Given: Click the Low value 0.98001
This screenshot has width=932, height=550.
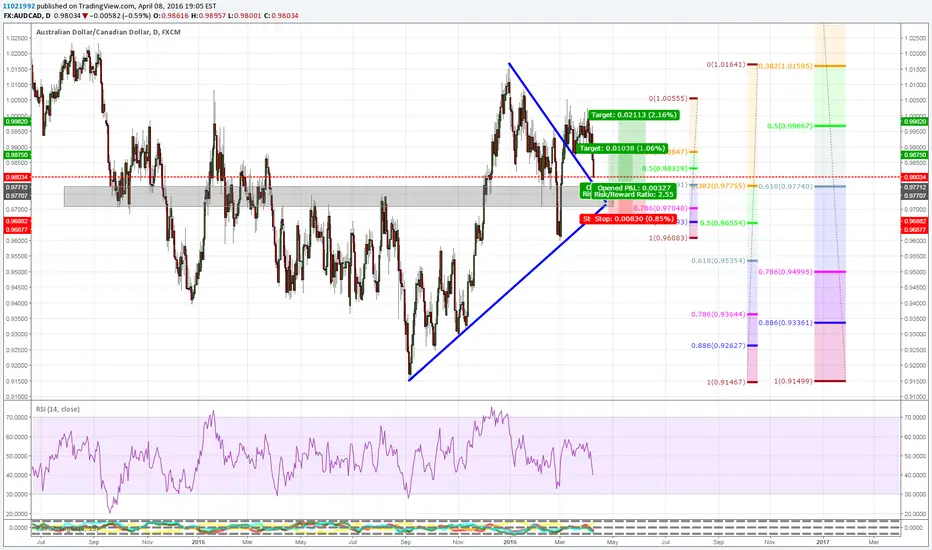Looking at the screenshot, I should [248, 15].
